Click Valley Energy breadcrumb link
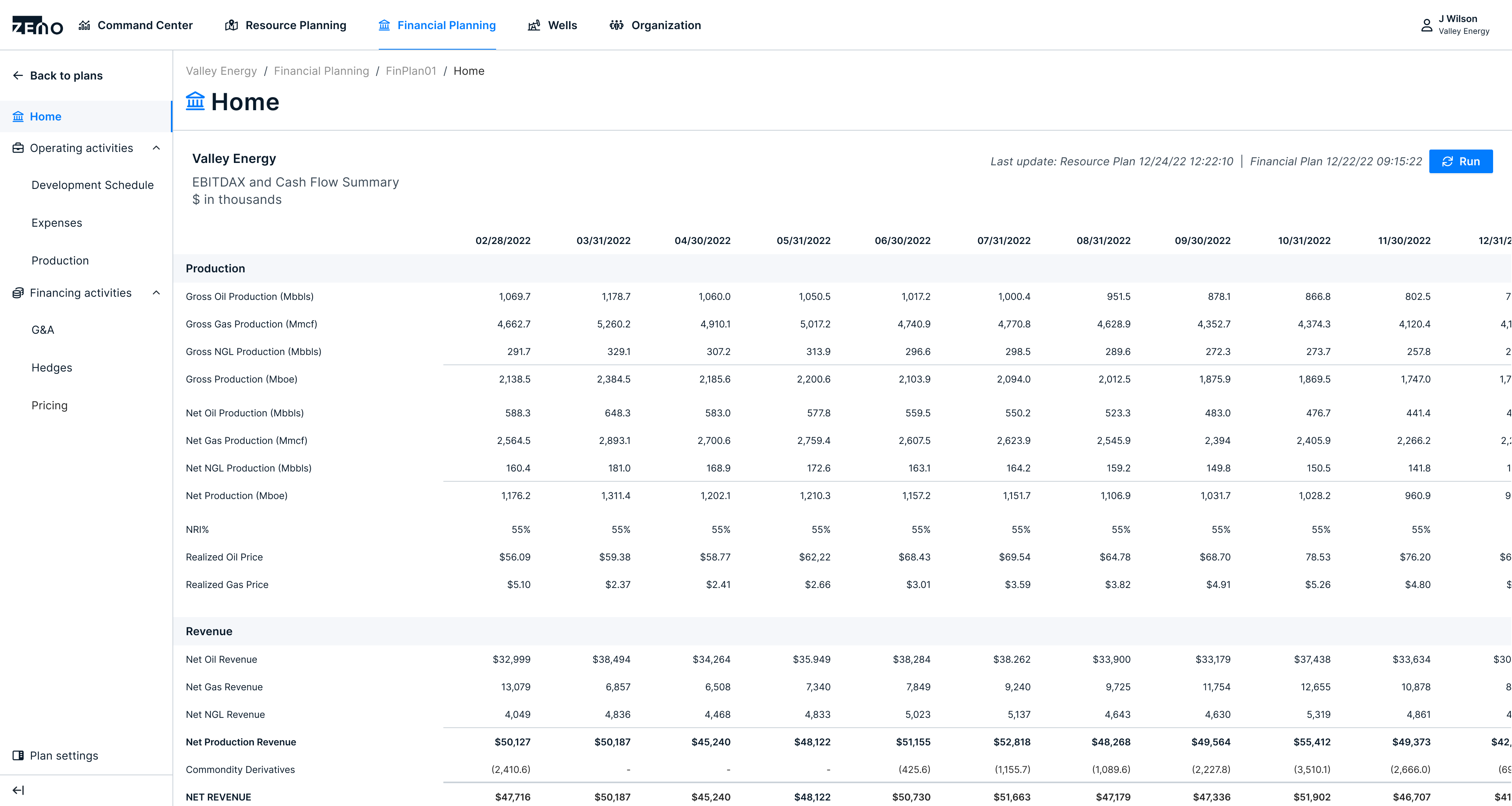This screenshot has height=806, width=1512. pos(221,71)
